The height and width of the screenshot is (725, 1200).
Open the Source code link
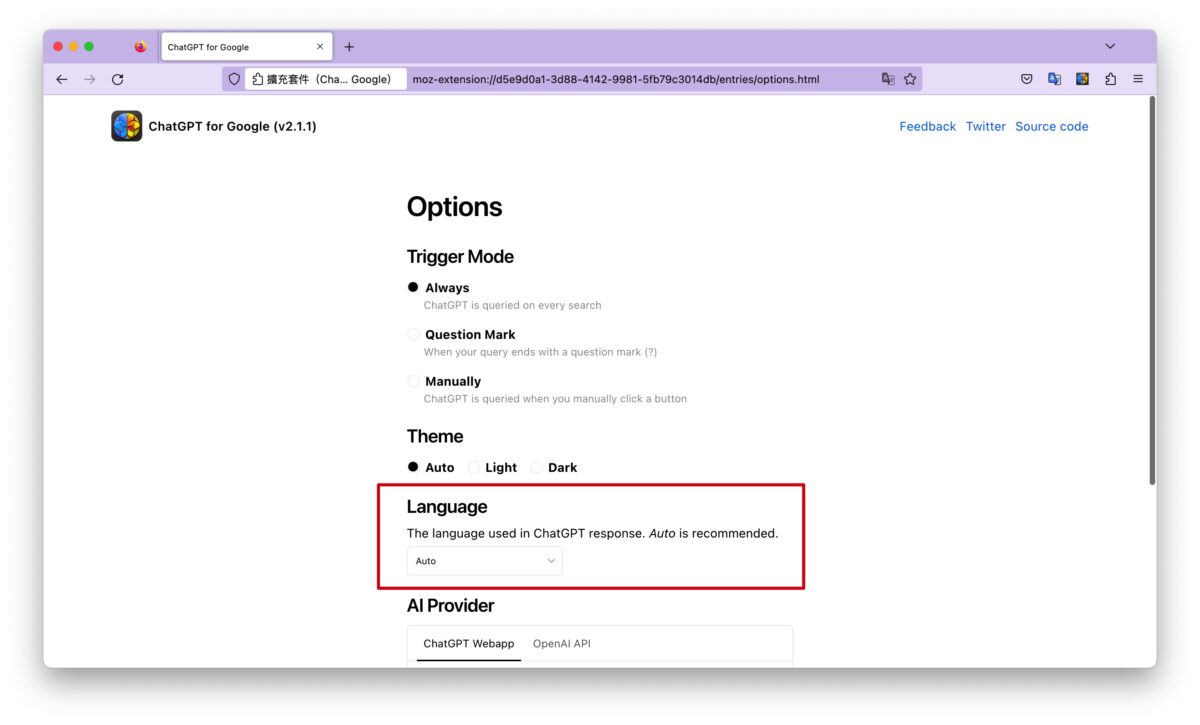[1052, 126]
